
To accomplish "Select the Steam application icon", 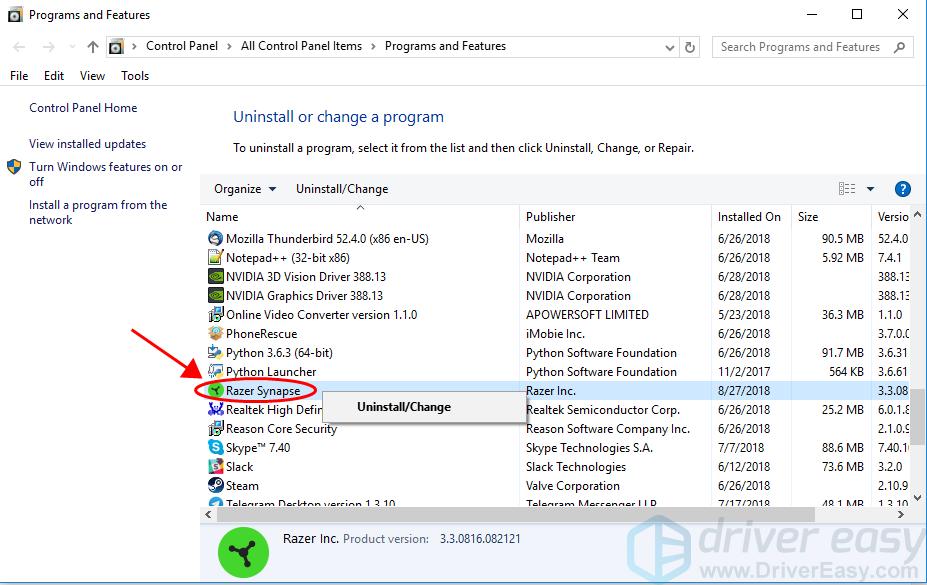I will click(213, 485).
